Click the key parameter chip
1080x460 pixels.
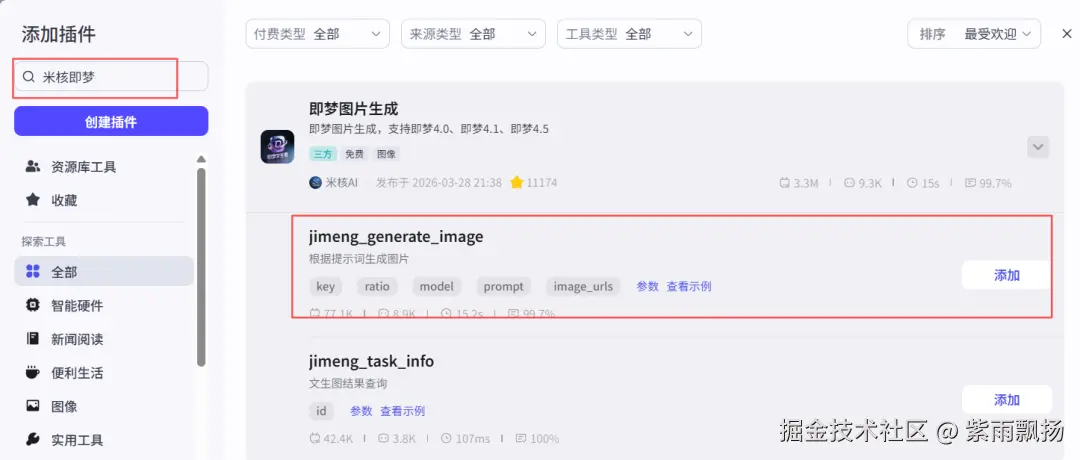pos(325,286)
